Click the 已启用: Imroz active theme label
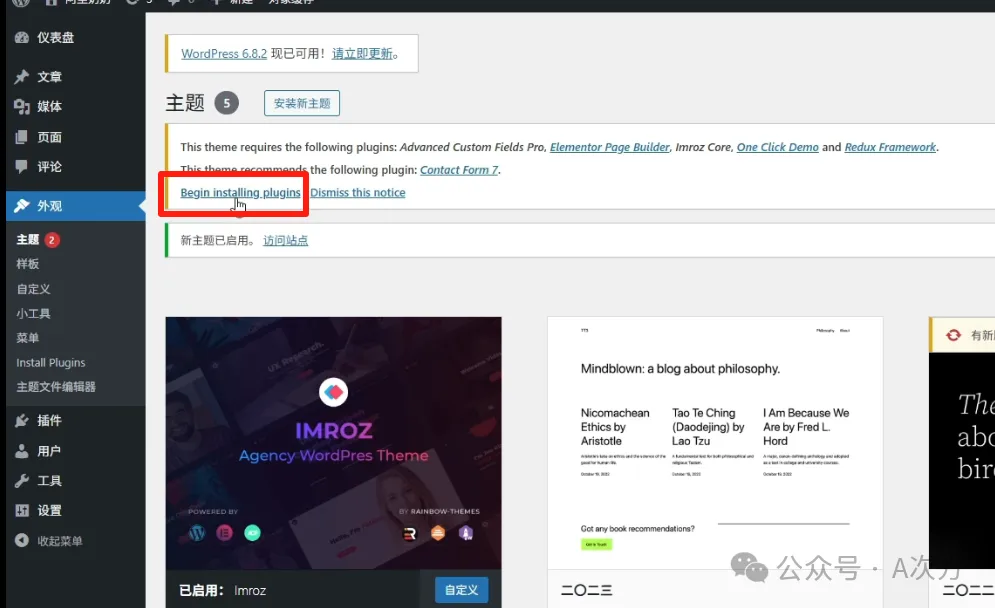The height and width of the screenshot is (608, 995). click(223, 590)
